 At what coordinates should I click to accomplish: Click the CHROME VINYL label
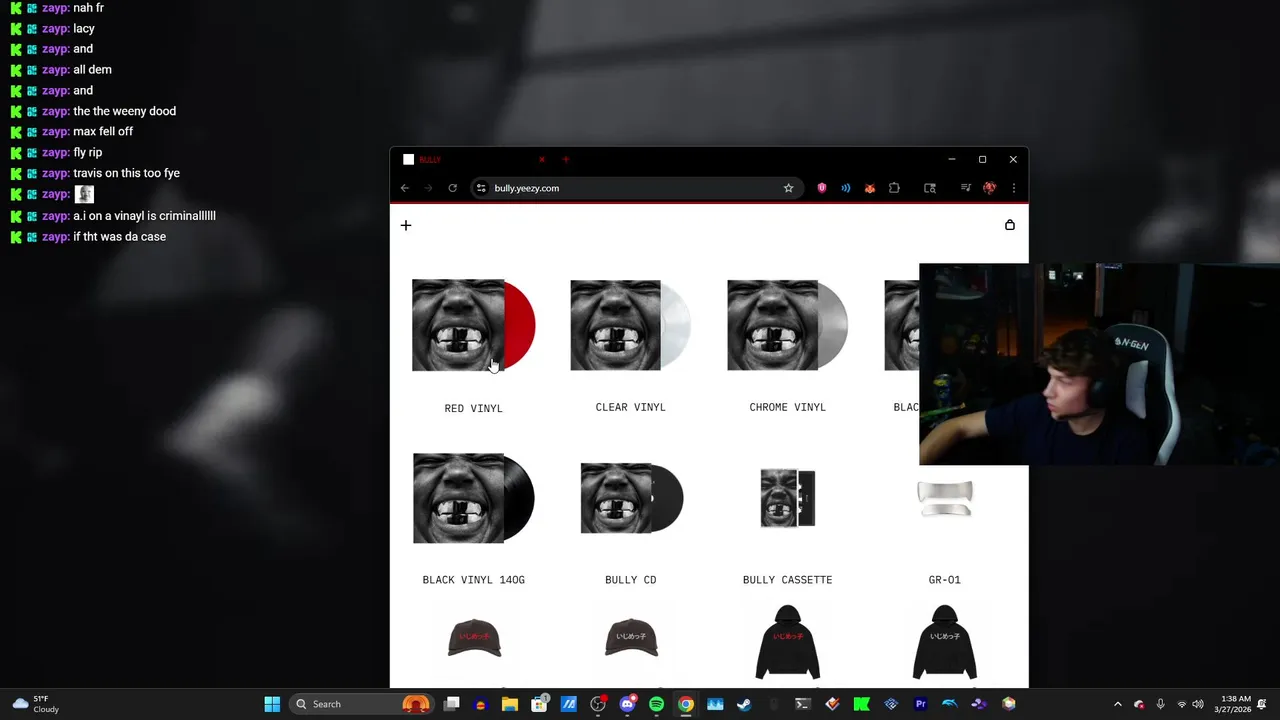(x=788, y=407)
